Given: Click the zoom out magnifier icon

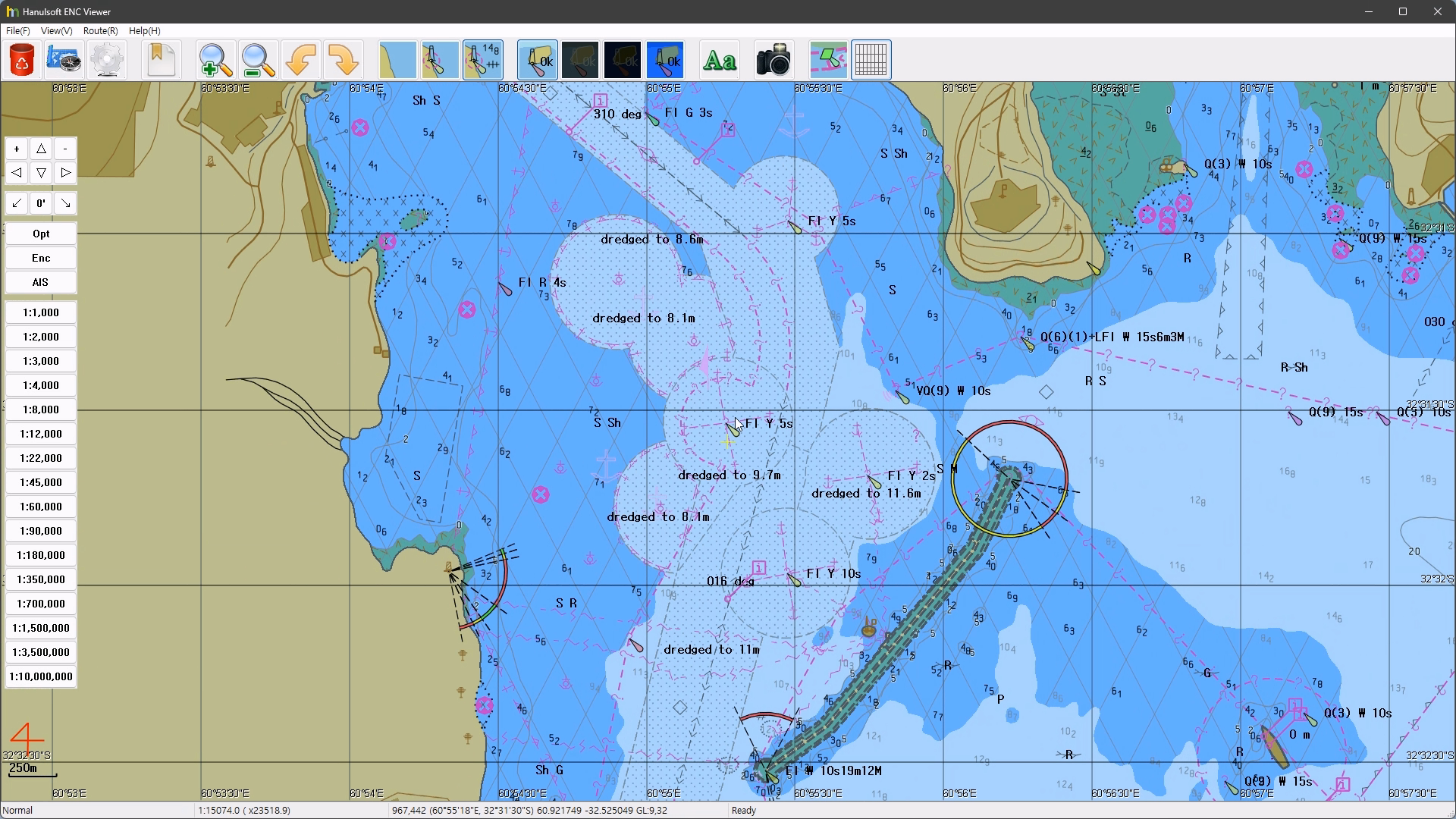Looking at the screenshot, I should pyautogui.click(x=258, y=60).
